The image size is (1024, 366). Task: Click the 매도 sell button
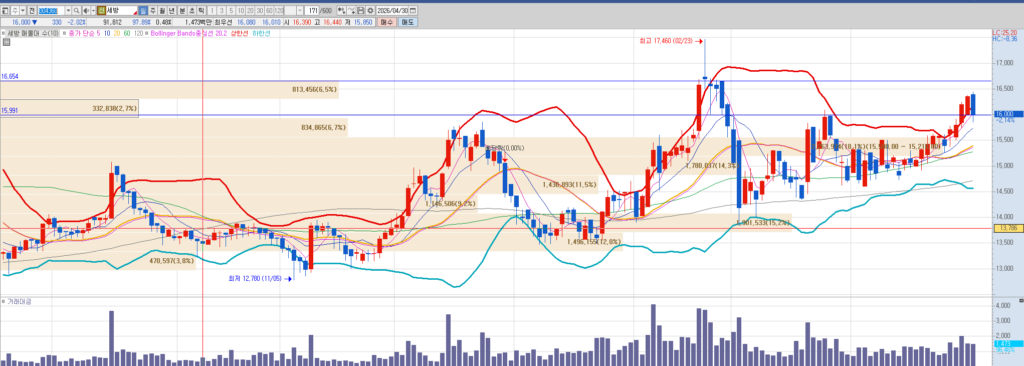coord(408,22)
